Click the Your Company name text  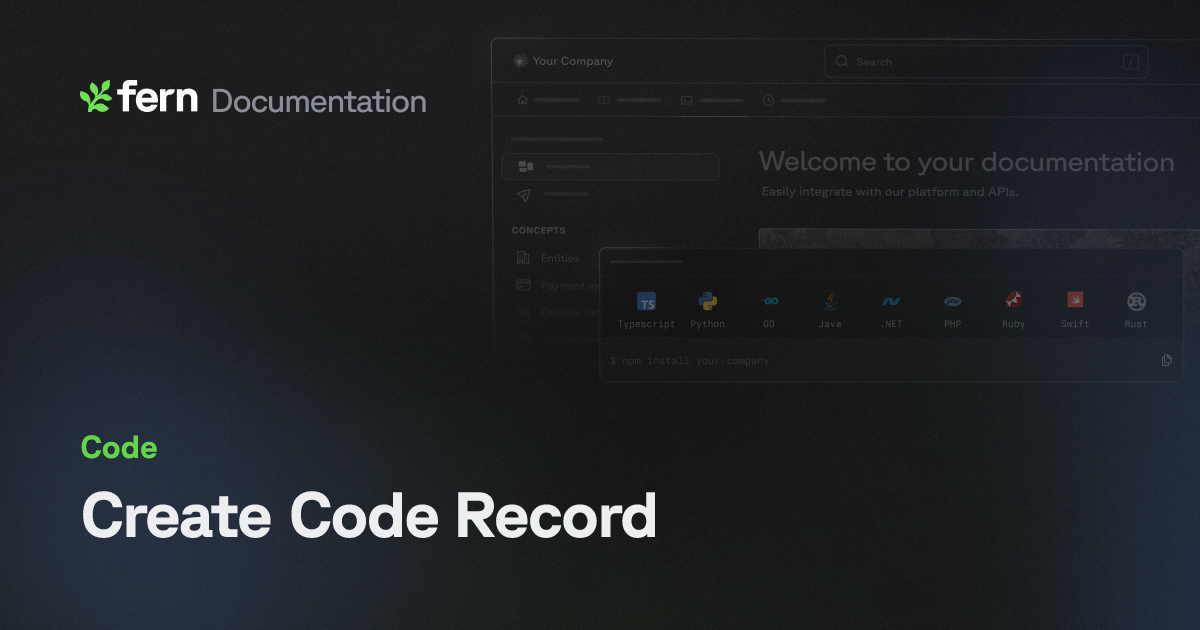(x=573, y=61)
